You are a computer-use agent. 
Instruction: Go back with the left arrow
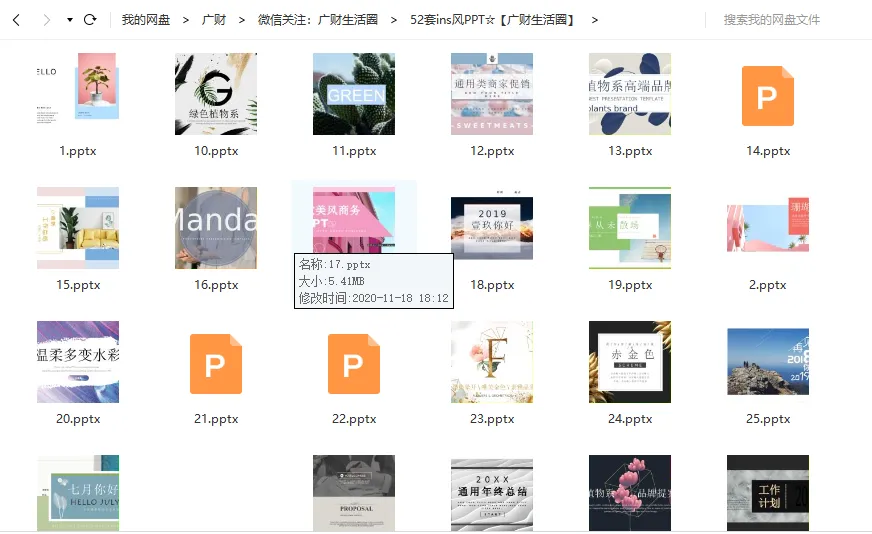click(x=17, y=20)
